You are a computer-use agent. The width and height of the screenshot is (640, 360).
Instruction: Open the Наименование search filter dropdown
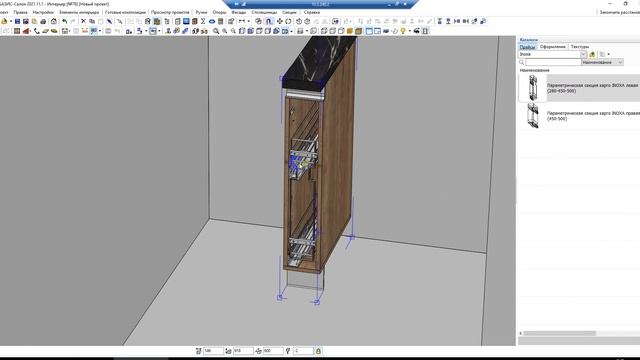click(620, 62)
